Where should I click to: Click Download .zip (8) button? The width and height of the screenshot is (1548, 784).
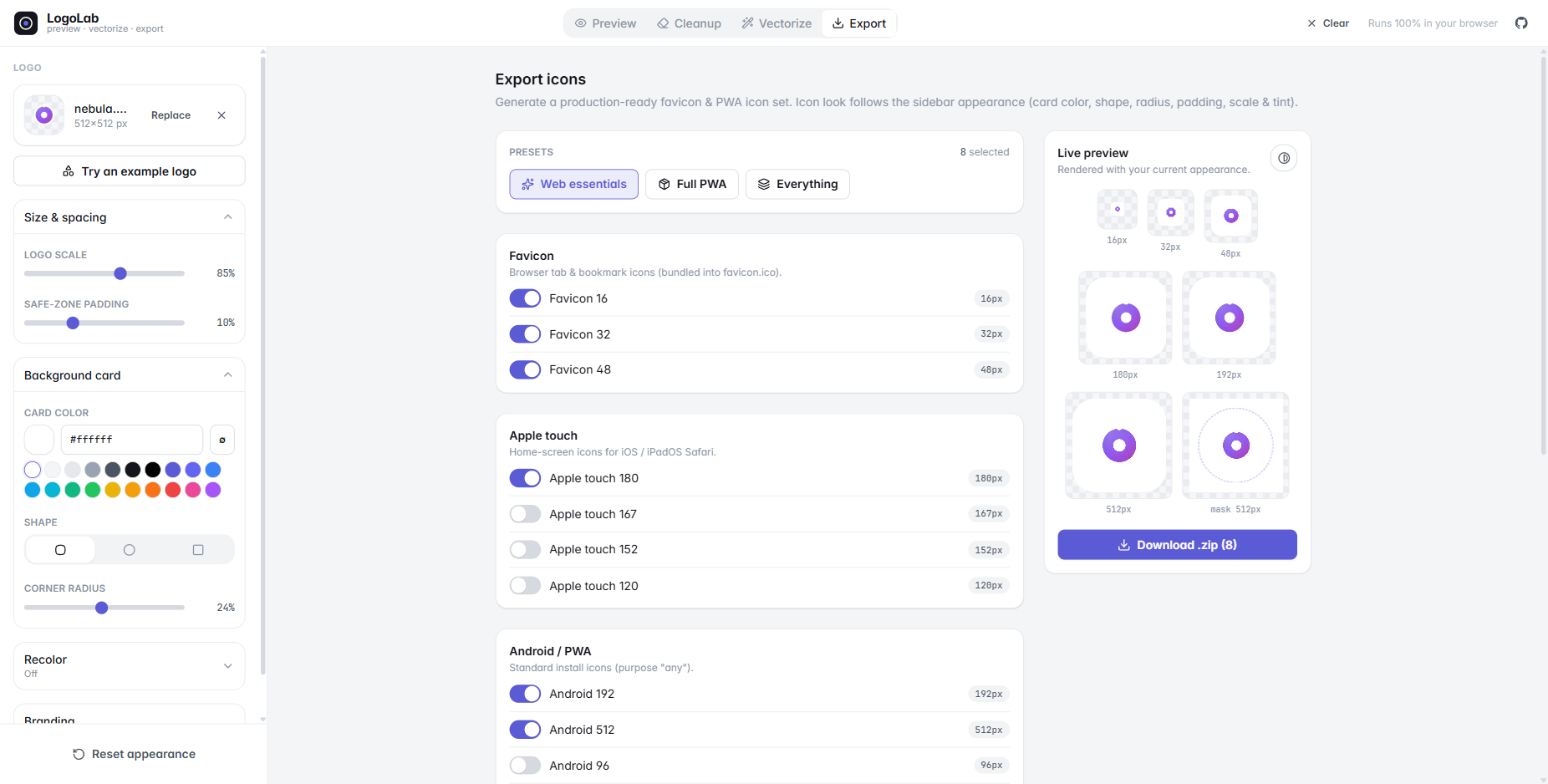(x=1177, y=545)
